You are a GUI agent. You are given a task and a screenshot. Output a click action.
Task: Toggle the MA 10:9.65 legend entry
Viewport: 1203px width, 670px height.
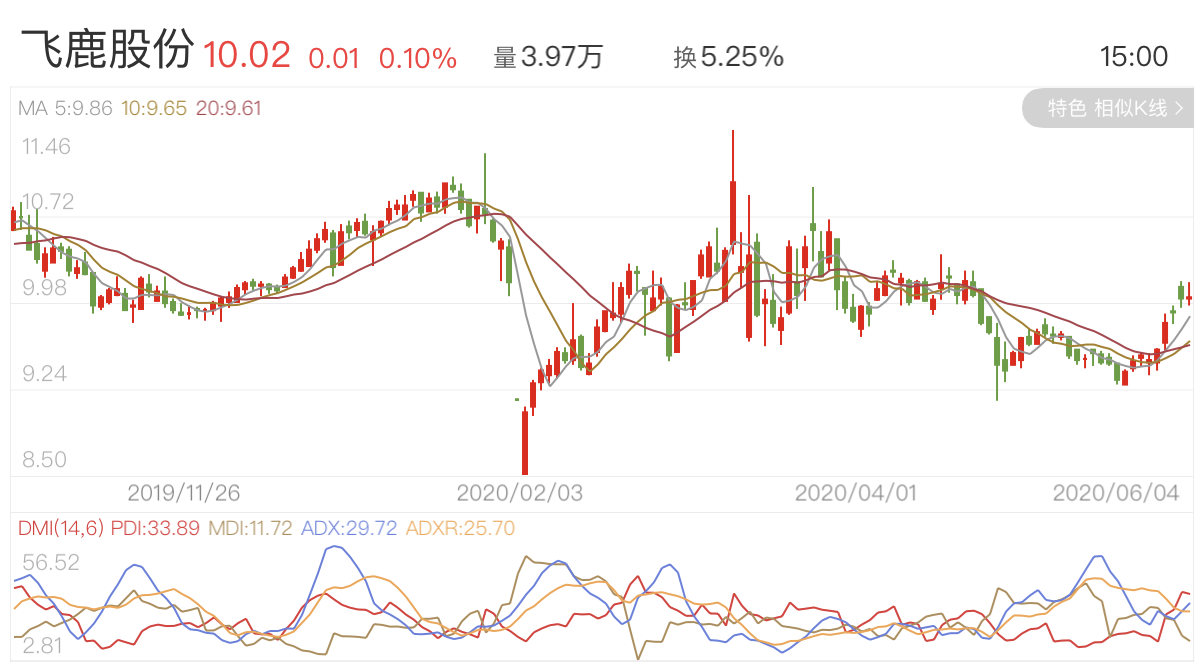[154, 109]
